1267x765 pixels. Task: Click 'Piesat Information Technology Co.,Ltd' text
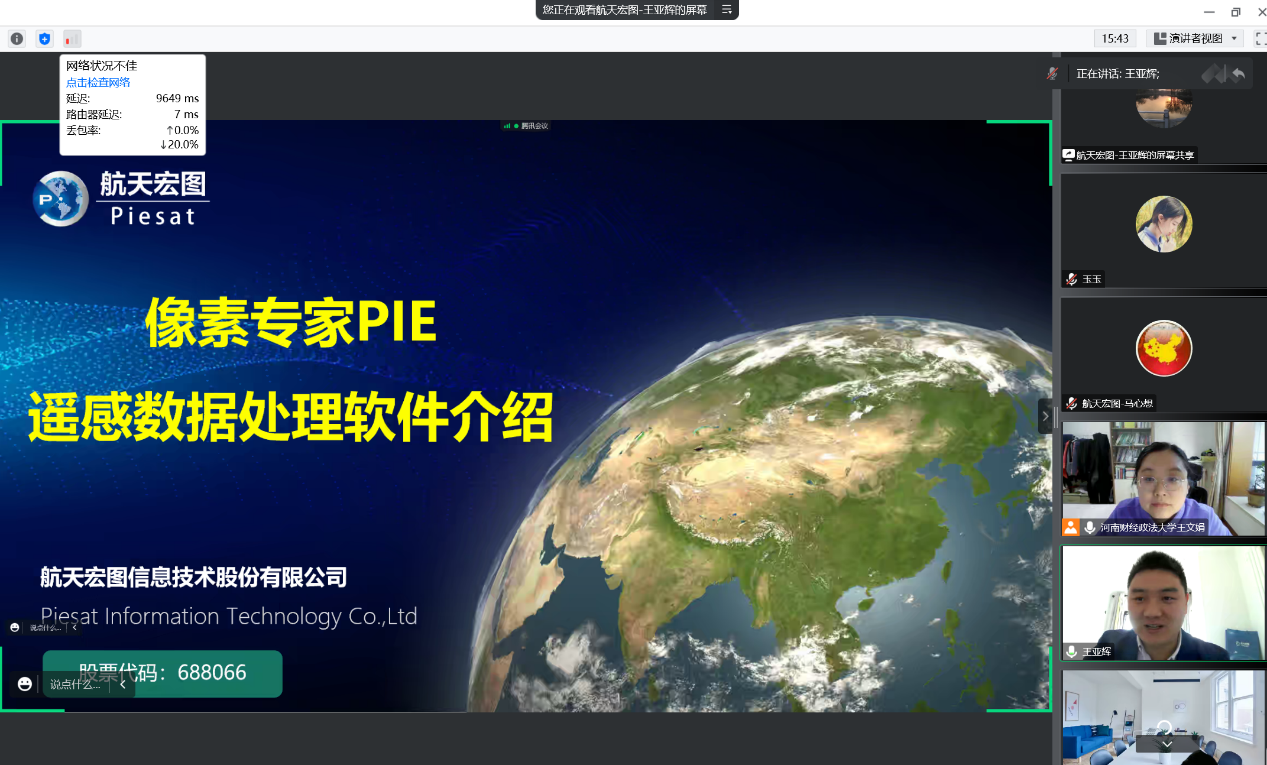point(229,616)
